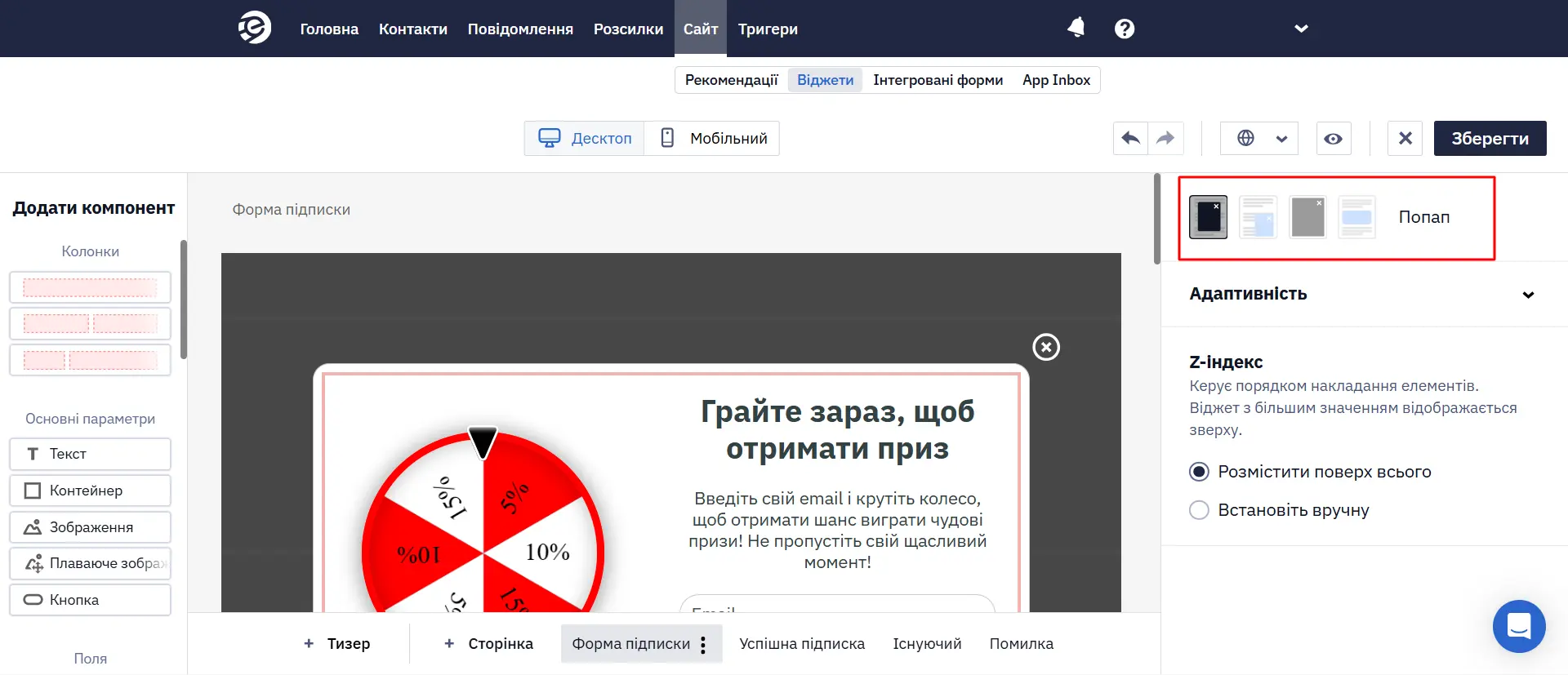1568x675 pixels.
Task: Switch to App Inbox tab
Action: pyautogui.click(x=1056, y=80)
